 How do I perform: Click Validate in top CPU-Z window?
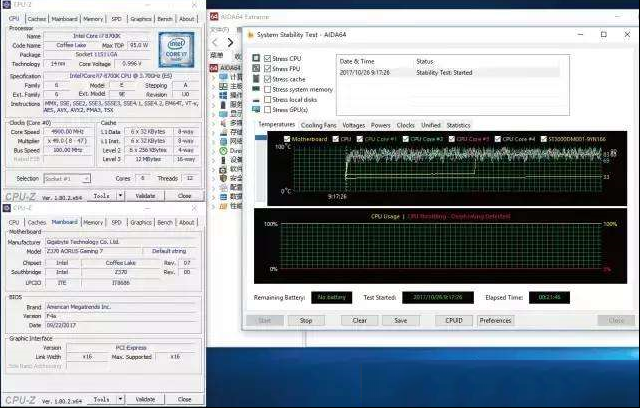145,196
